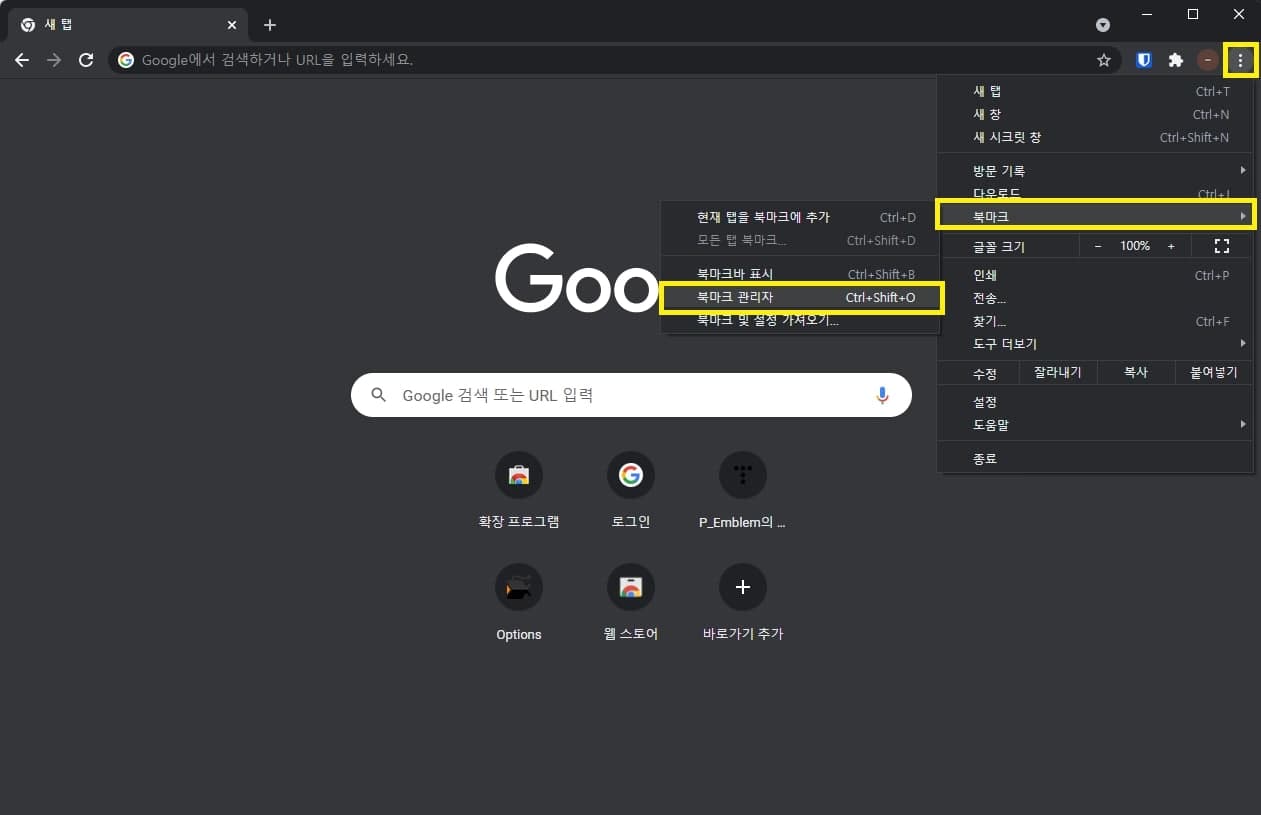Increase zoom with the plus control
1261x815 pixels.
click(x=1171, y=245)
